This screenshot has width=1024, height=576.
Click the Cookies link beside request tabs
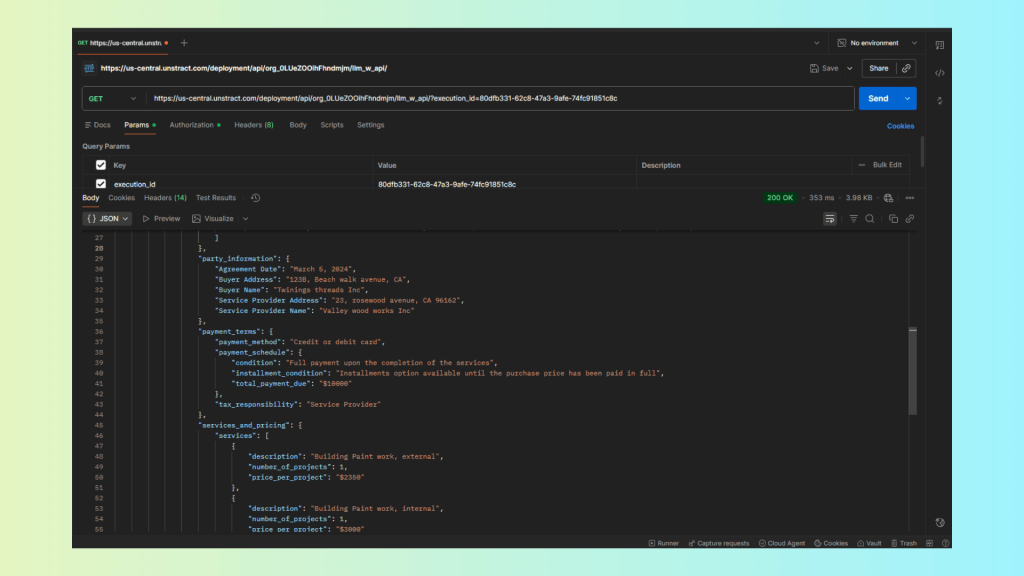click(x=900, y=126)
